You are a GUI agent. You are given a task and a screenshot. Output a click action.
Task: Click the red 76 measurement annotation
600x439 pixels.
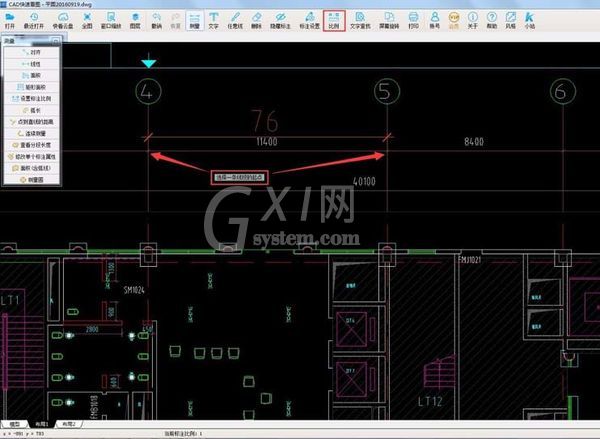(x=264, y=121)
